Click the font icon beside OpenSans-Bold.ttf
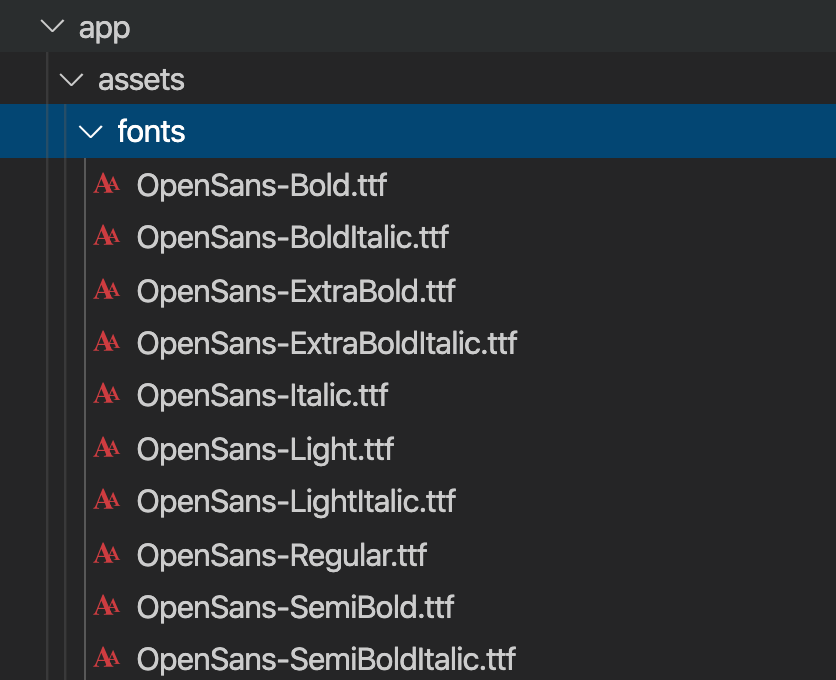 pyautogui.click(x=107, y=184)
